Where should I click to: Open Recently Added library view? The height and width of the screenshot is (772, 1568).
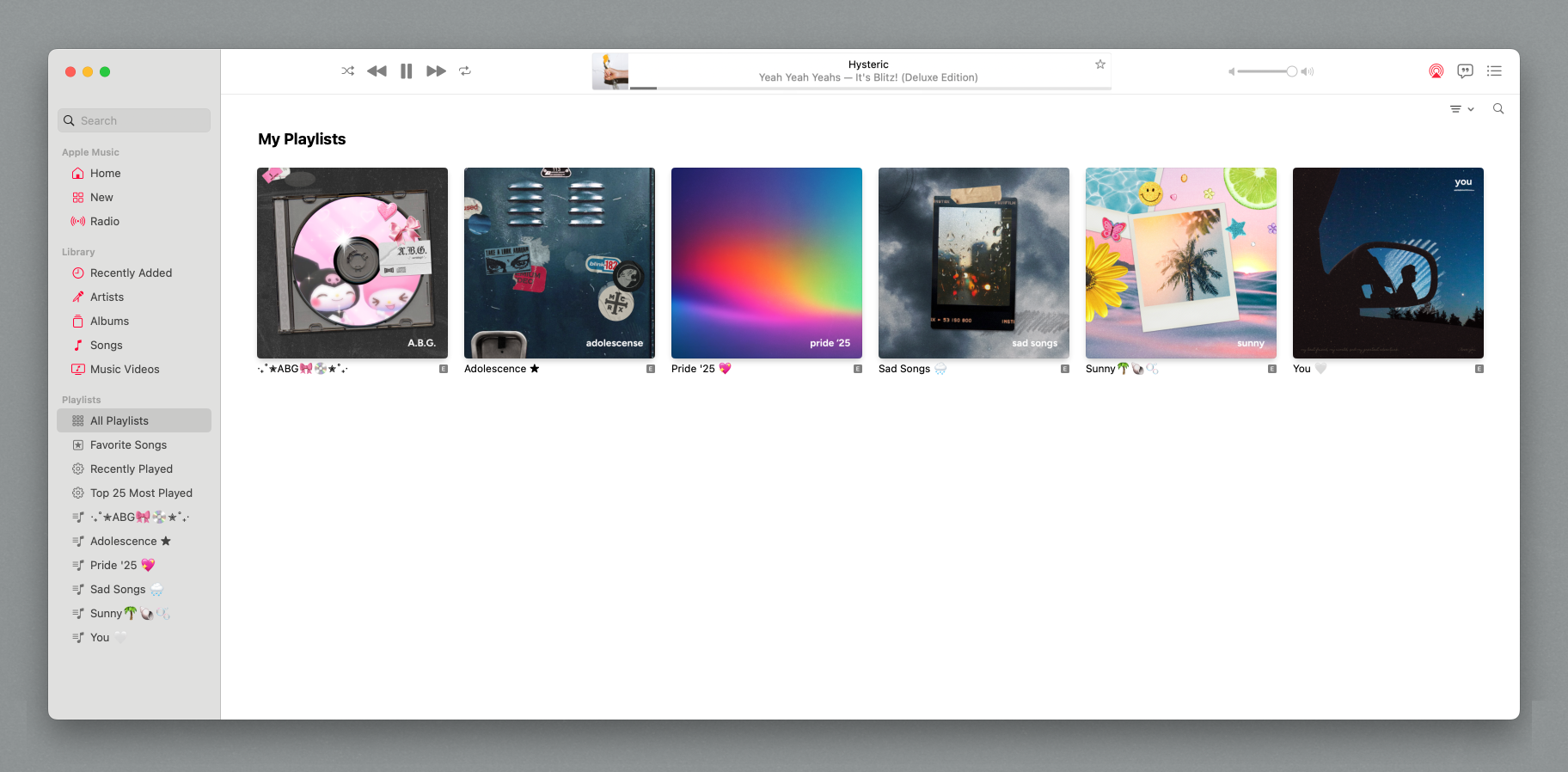[131, 273]
